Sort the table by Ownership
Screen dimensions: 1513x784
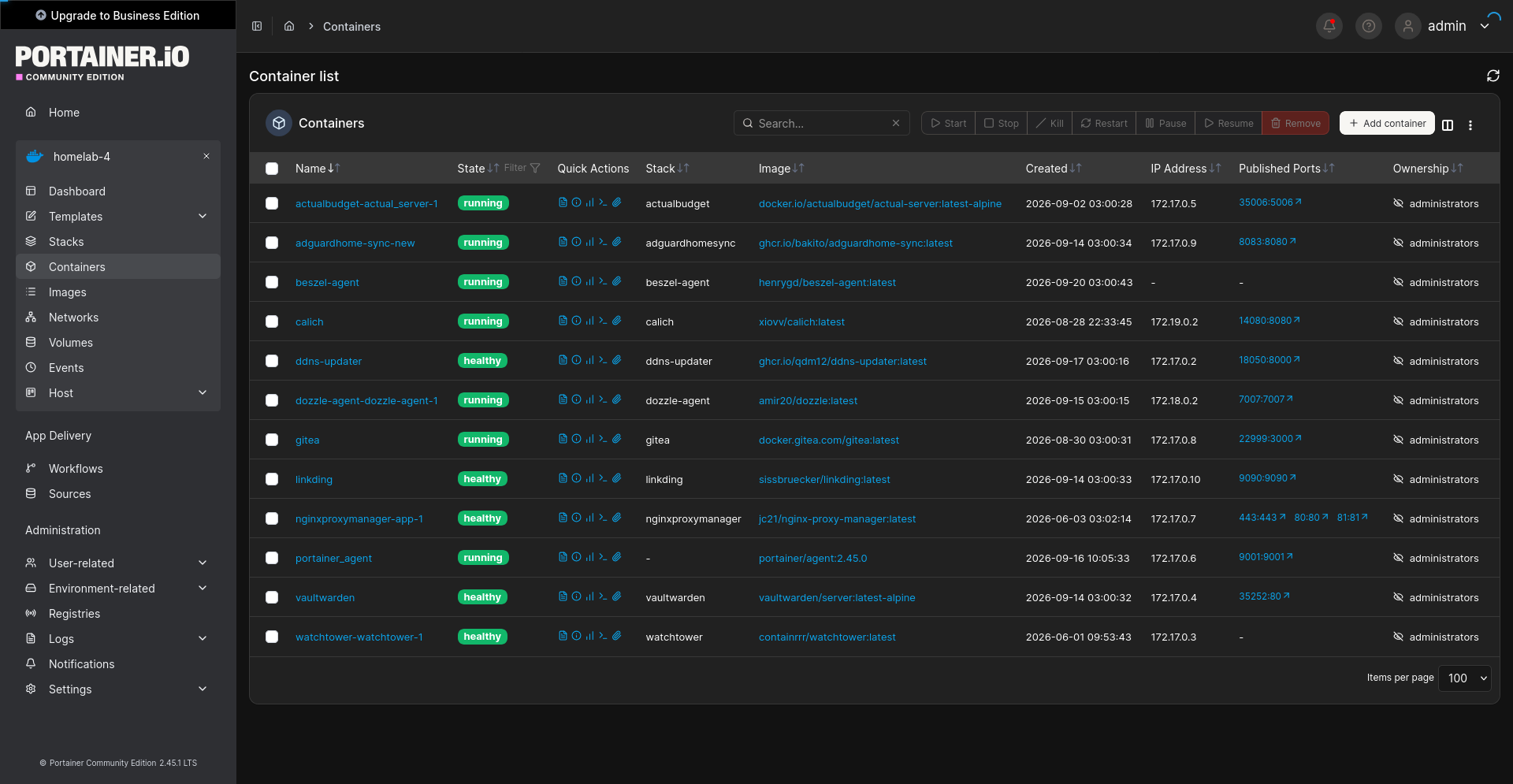1428,169
